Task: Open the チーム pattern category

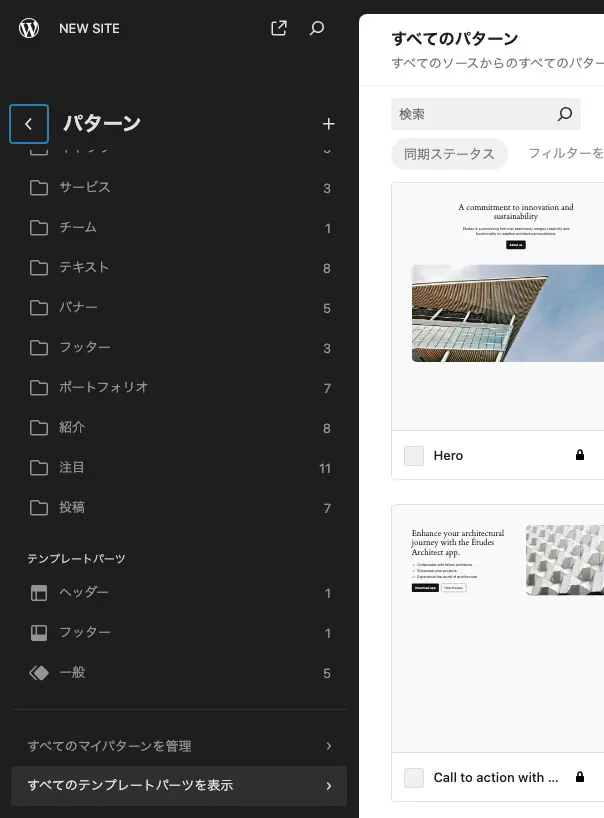Action: click(x=179, y=228)
